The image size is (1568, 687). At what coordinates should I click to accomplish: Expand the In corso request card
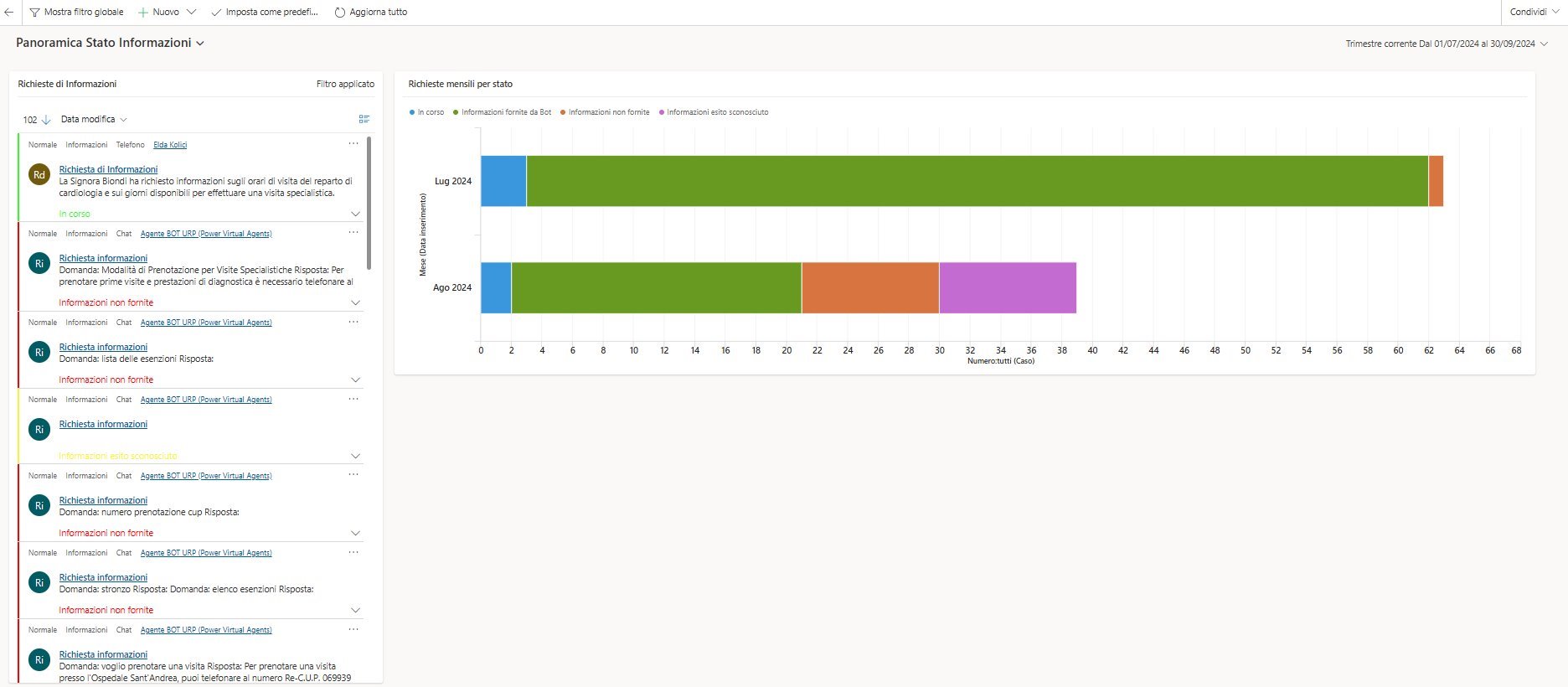(355, 214)
